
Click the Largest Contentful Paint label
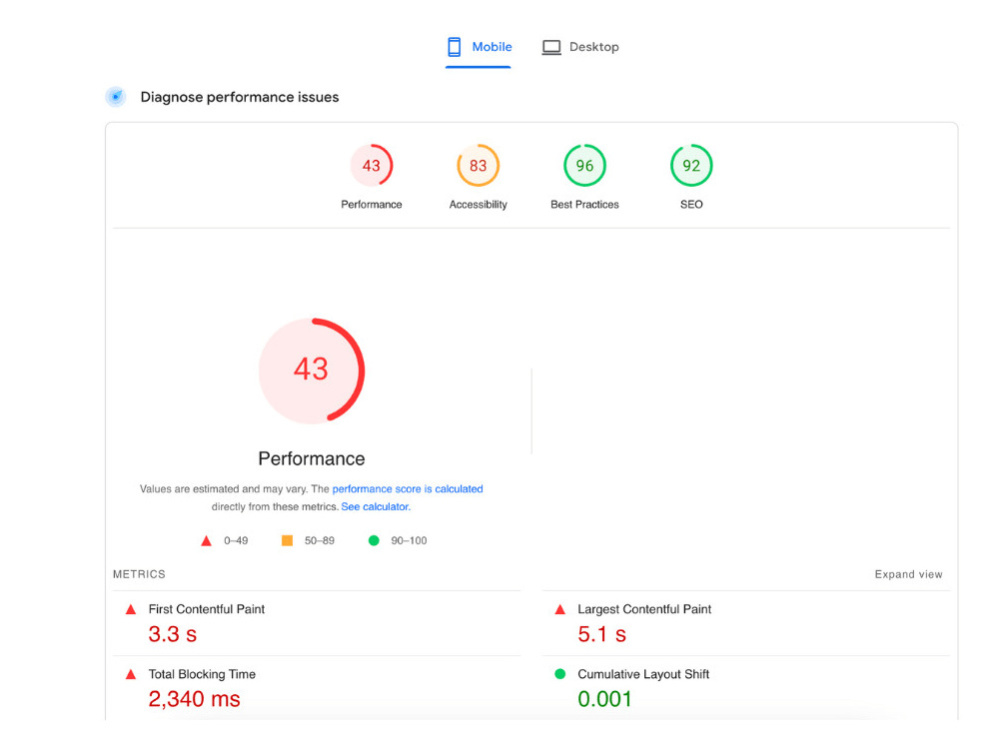tap(644, 609)
